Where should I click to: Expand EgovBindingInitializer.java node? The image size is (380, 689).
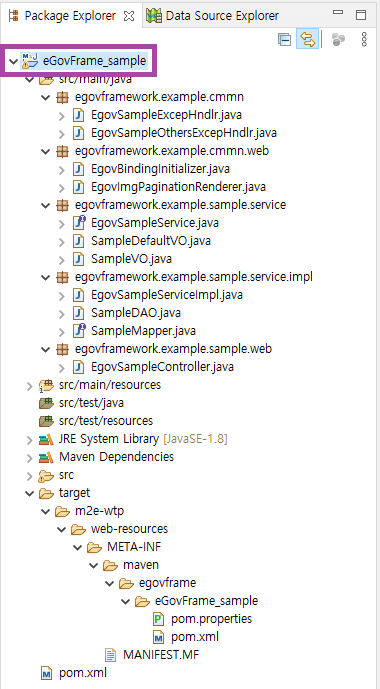coord(62,169)
